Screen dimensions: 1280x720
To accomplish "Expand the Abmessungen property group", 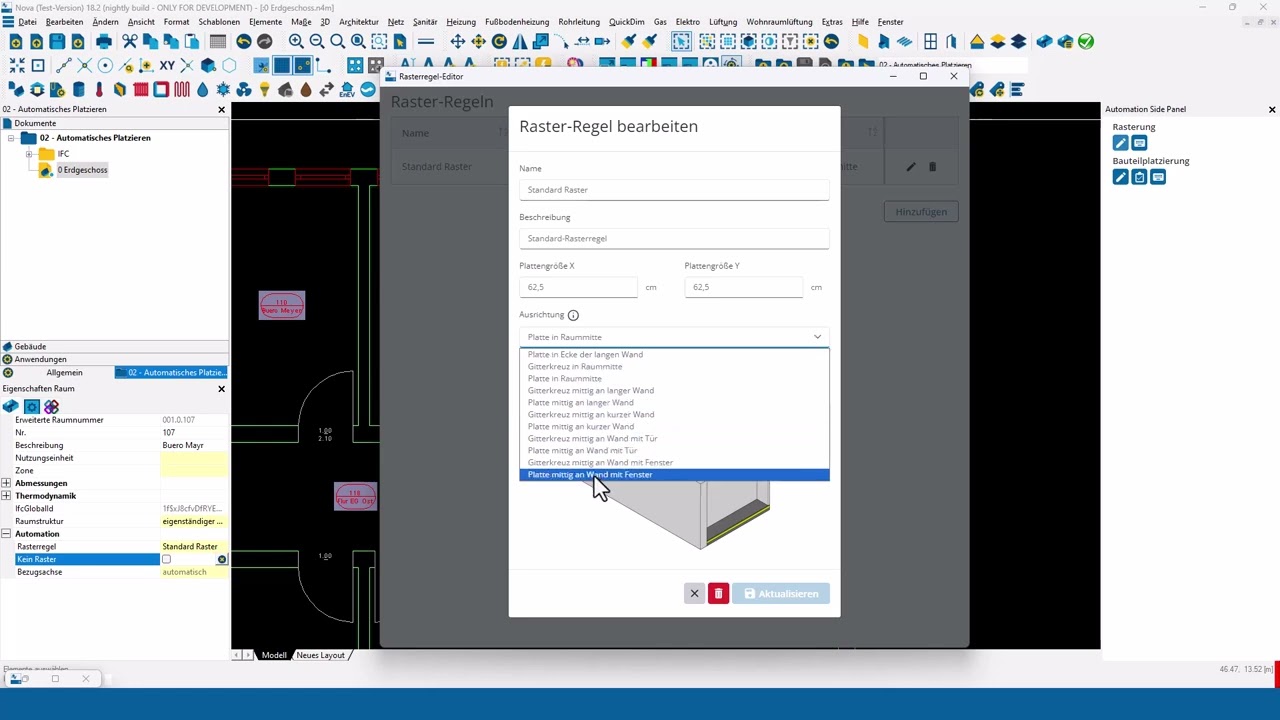I will click(x=6, y=483).
